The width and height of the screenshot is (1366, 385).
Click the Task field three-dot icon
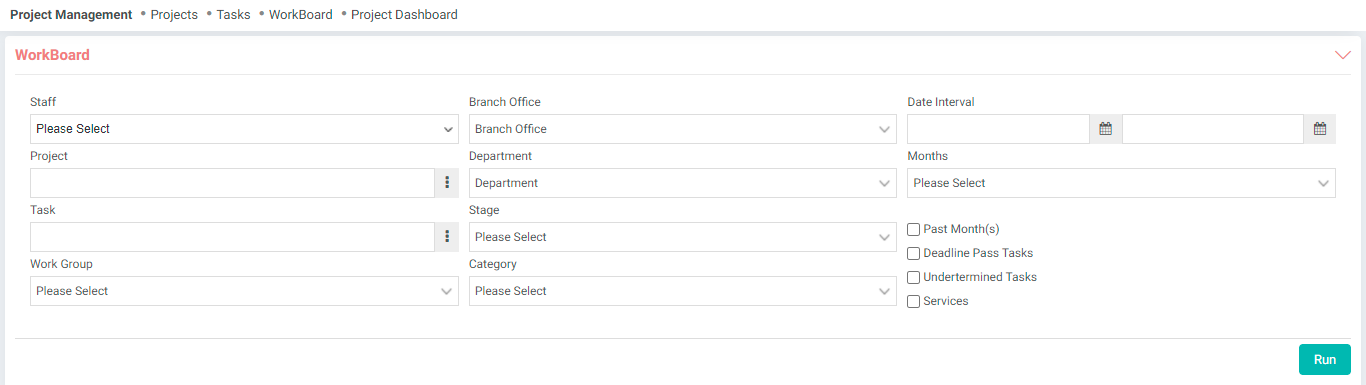click(447, 237)
